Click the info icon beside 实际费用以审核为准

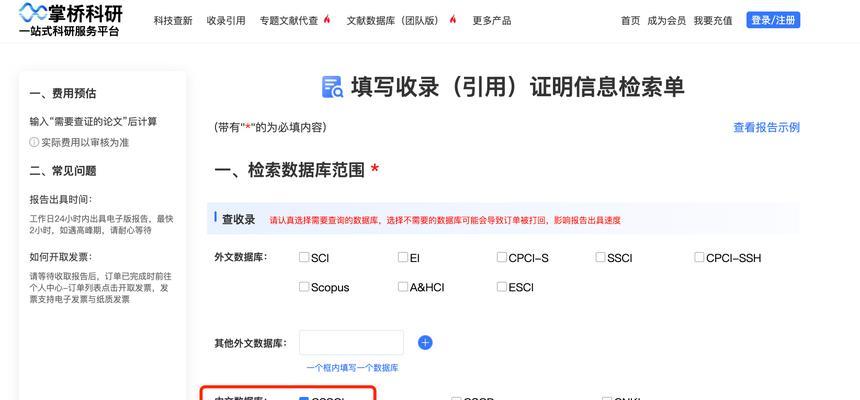34,142
